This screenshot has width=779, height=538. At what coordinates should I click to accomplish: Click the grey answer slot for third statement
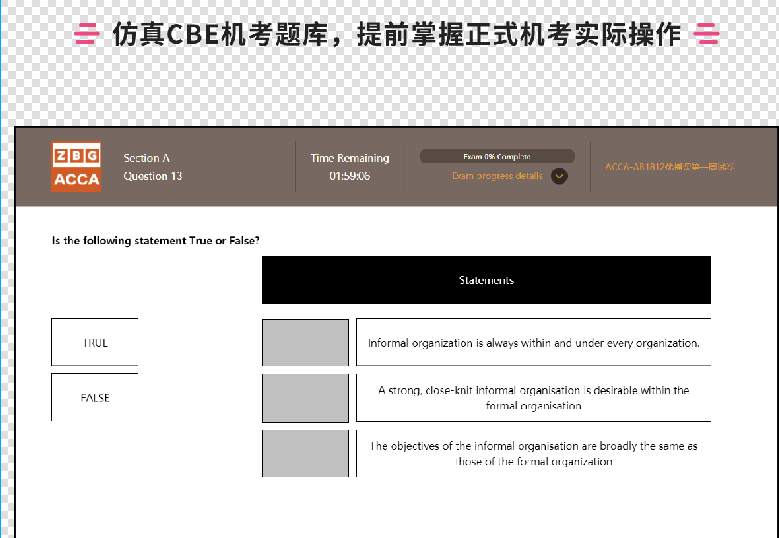(305, 453)
